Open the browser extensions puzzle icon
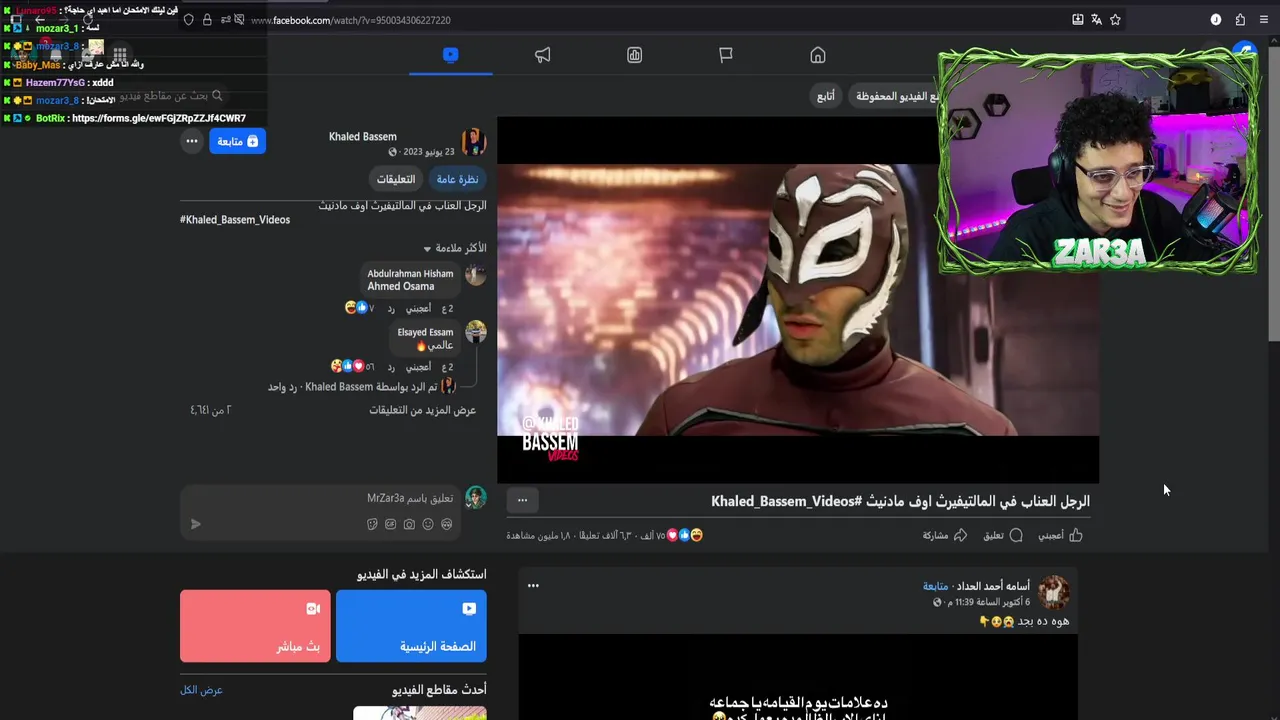 [x=1240, y=19]
